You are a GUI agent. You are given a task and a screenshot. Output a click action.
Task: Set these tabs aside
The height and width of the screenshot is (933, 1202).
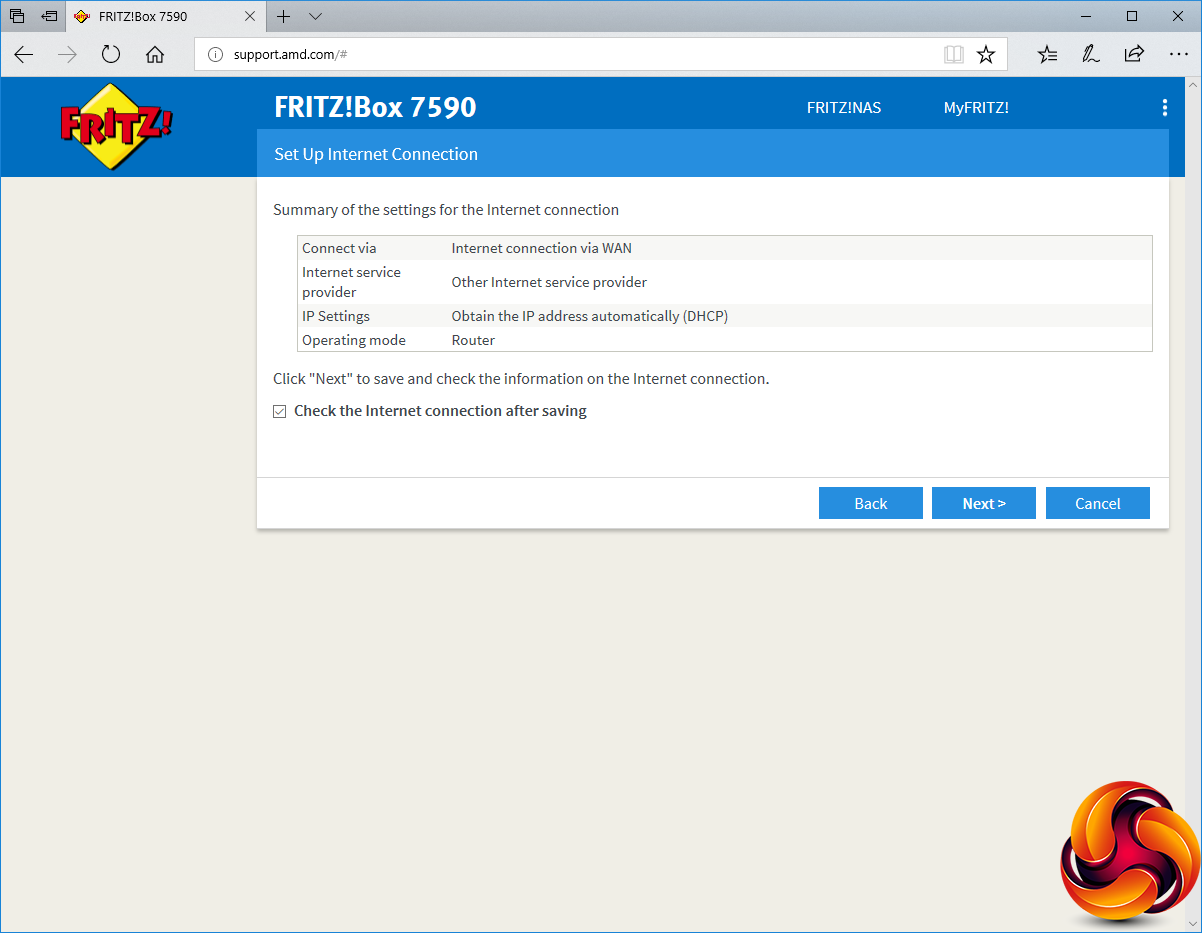49,17
